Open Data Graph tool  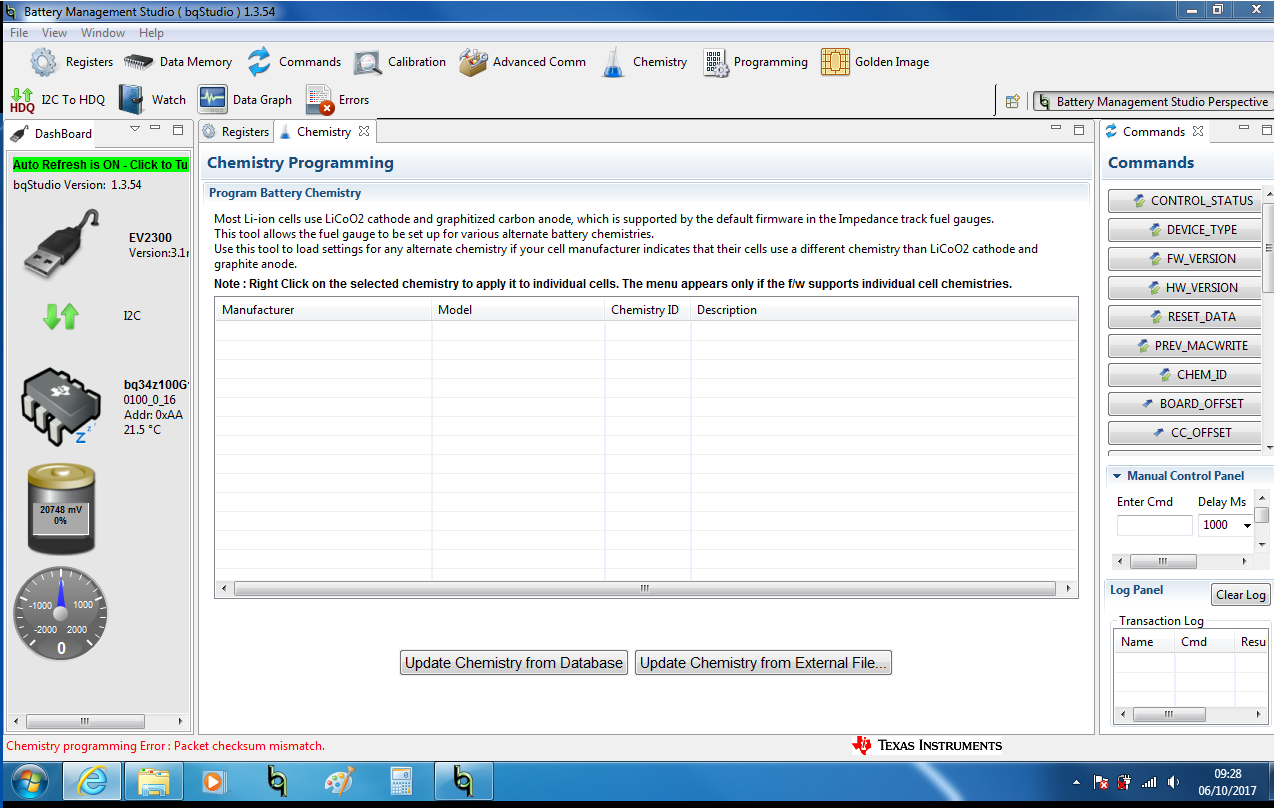pos(245,100)
